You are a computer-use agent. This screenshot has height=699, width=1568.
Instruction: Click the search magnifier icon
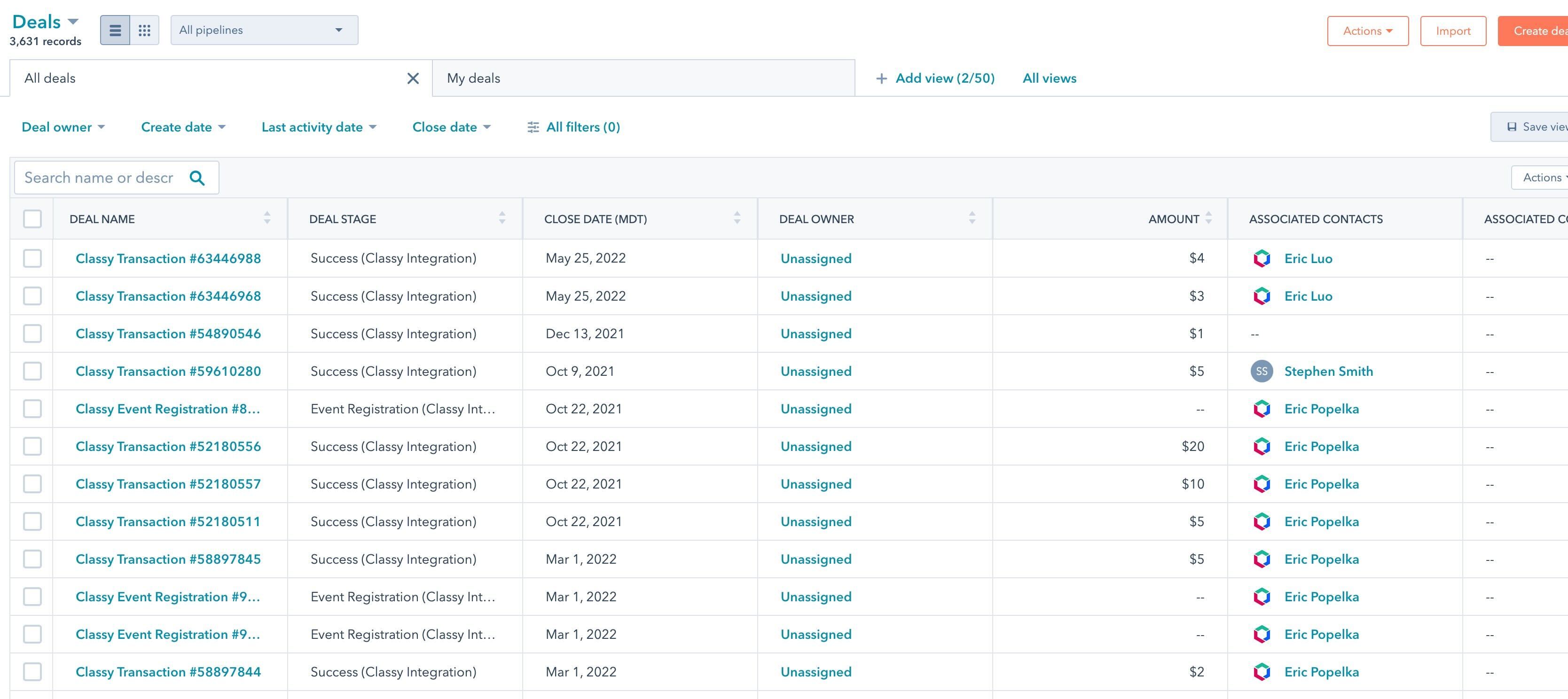click(196, 178)
